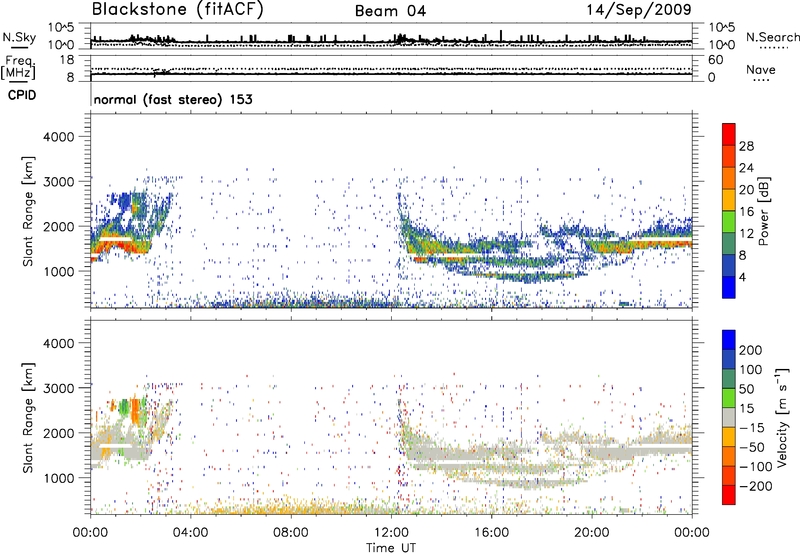Click the "Velocity [m s⁻¹]" color bar title
Viewport: 800px width, 554px height.
(x=782, y=417)
